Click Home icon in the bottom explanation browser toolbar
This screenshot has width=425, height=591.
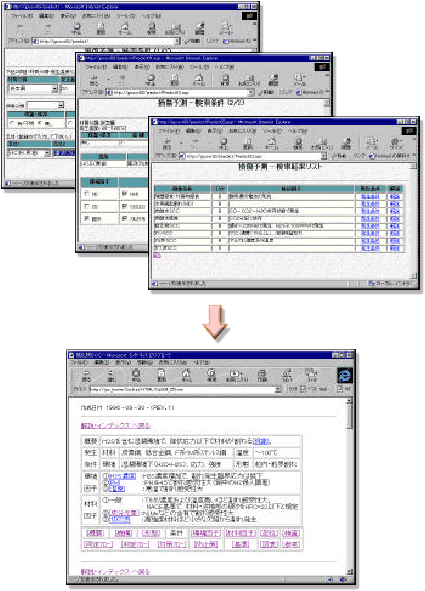pyautogui.click(x=186, y=375)
